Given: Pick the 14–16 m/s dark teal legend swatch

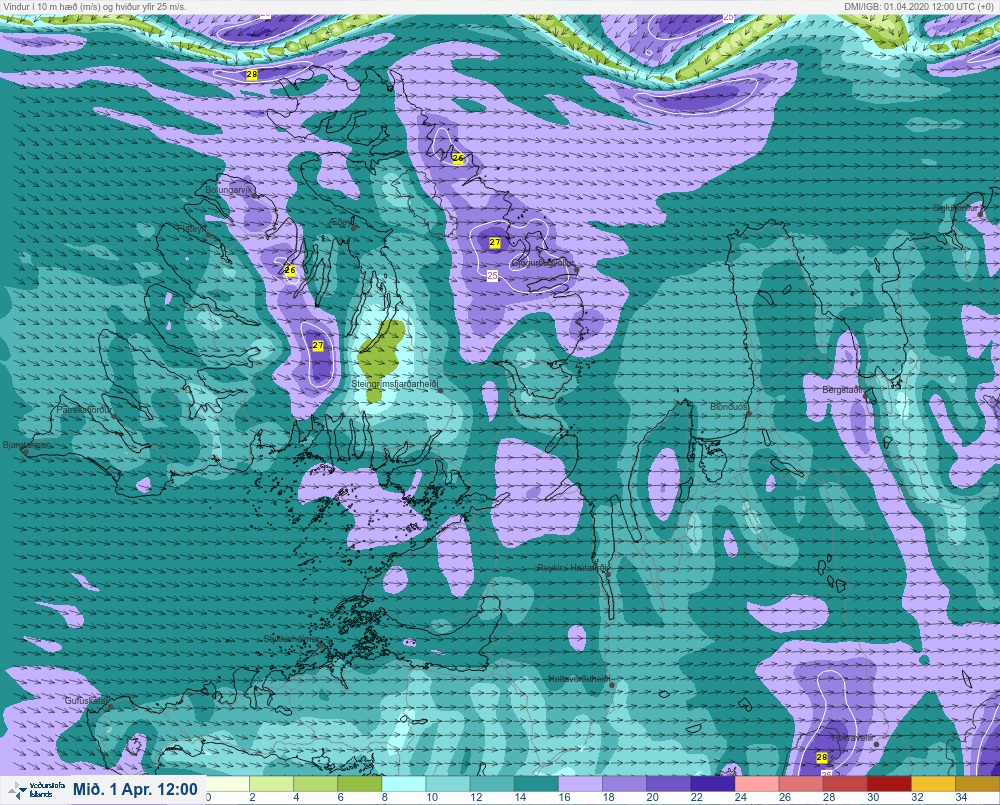Looking at the screenshot, I should click(x=536, y=783).
